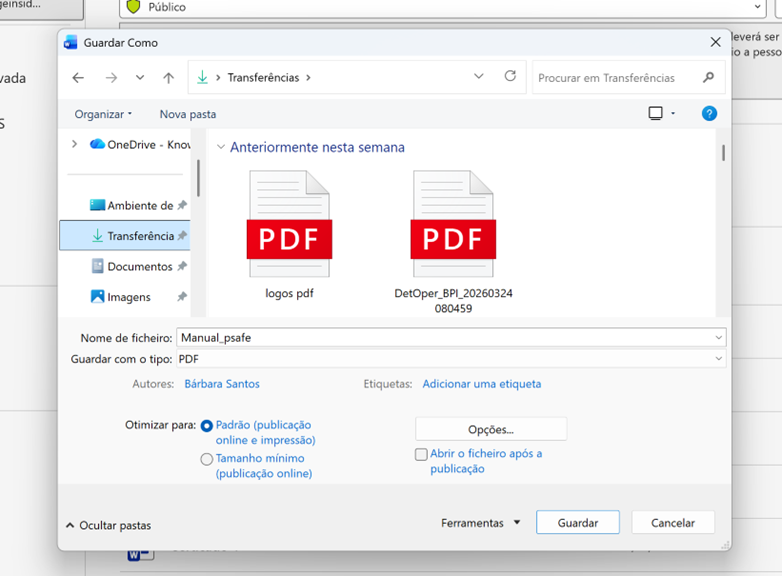Viewport: 782px width, 576px height.
Task: Enable Abrir o ficheiro após a publicação
Action: coord(421,454)
